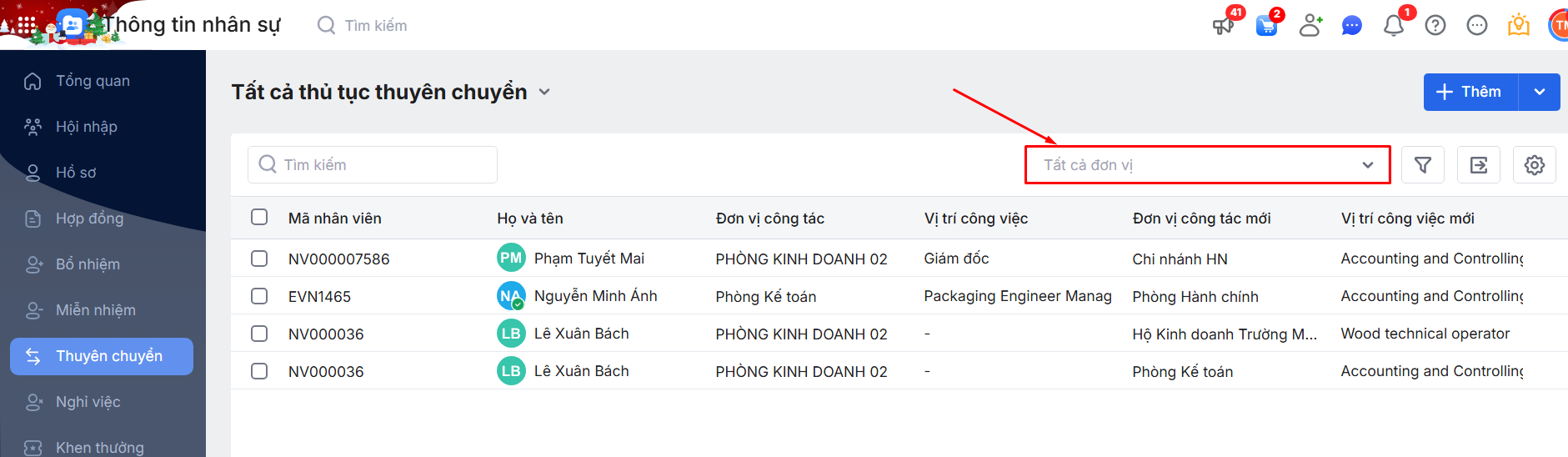Expand the 'Tất cả thủ tục thuyên chuyển' view chevron
The width and height of the screenshot is (1568, 457).
pyautogui.click(x=544, y=92)
